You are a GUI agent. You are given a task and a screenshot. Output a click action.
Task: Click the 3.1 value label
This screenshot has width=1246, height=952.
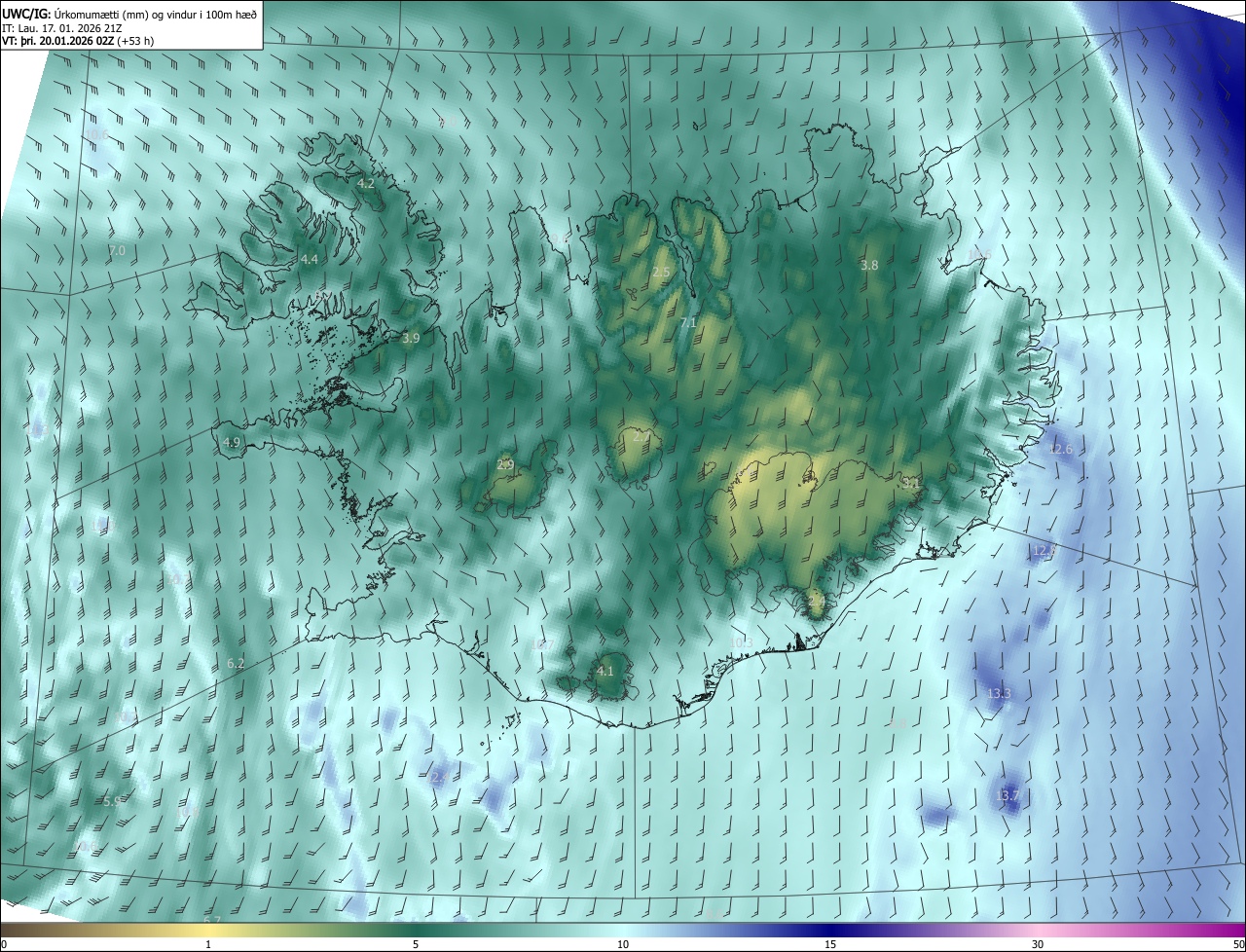click(910, 483)
